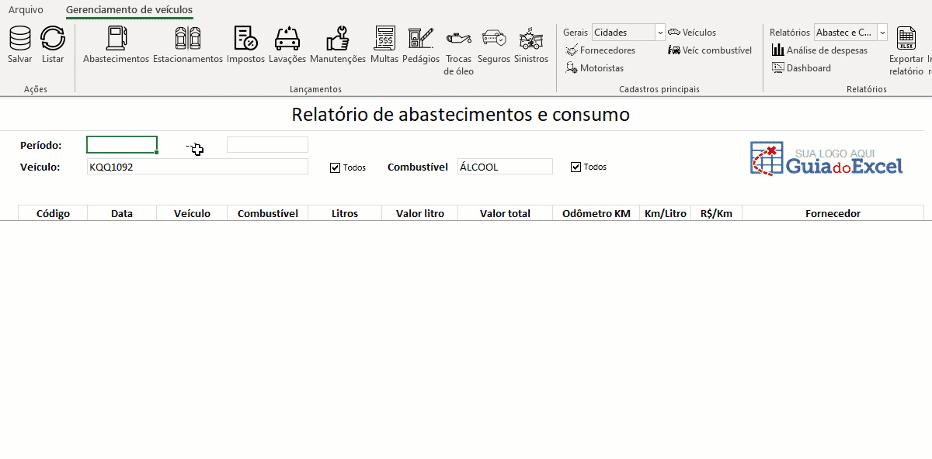Open the Impostos icon
Viewport: 932px width, 459px height.
coord(245,39)
